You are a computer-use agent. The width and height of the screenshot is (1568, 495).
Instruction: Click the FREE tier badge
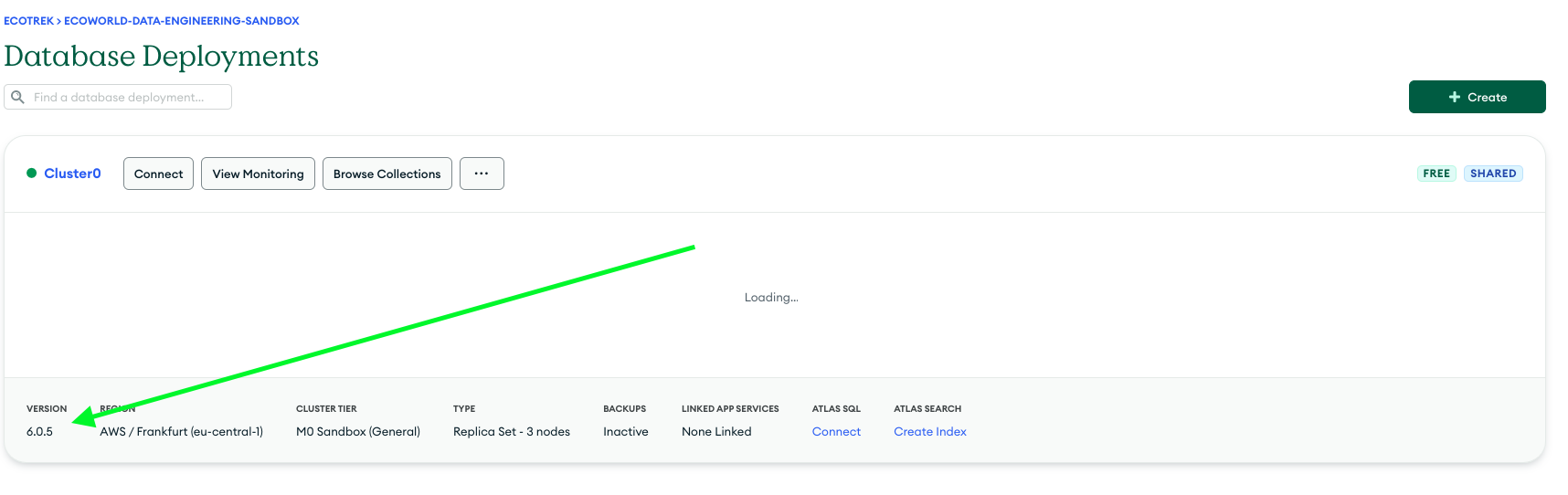point(1436,174)
